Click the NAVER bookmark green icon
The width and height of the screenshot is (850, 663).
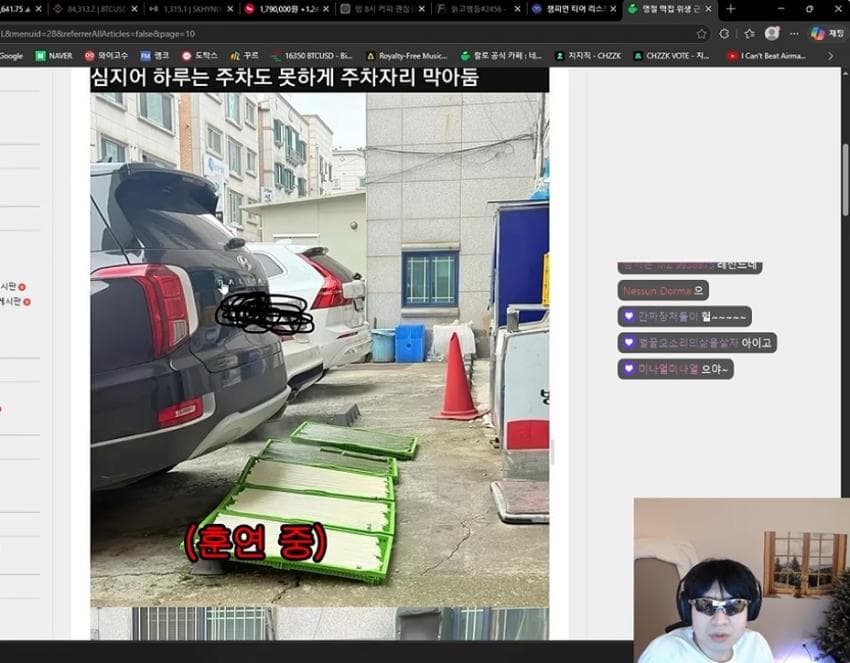click(x=40, y=56)
